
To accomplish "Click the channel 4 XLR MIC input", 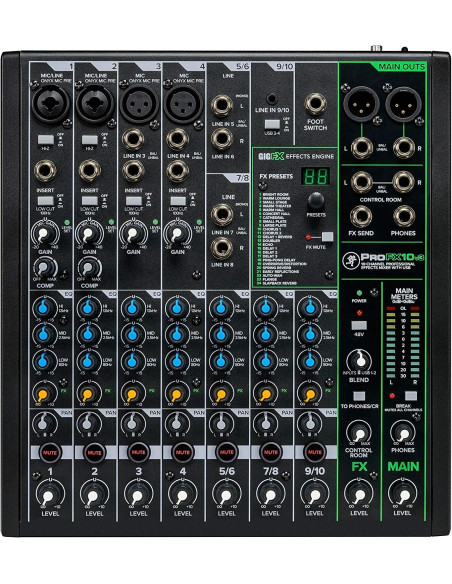I will coord(183,104).
